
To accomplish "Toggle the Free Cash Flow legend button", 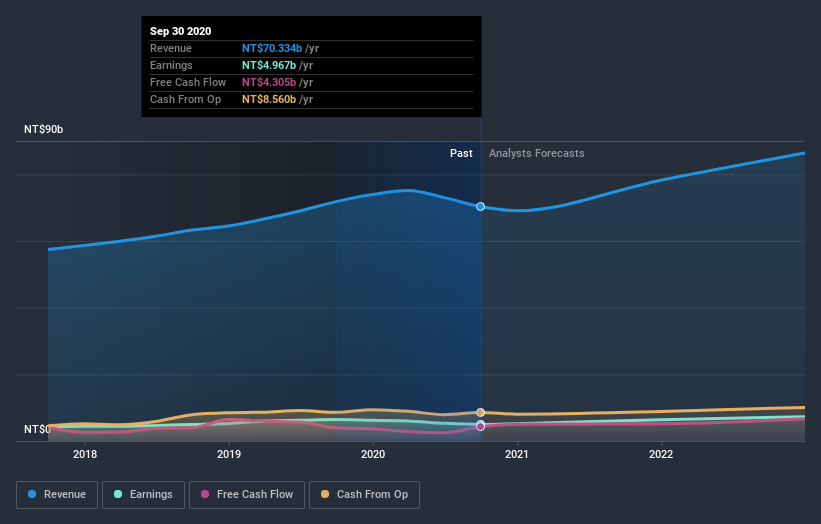I will (x=247, y=495).
